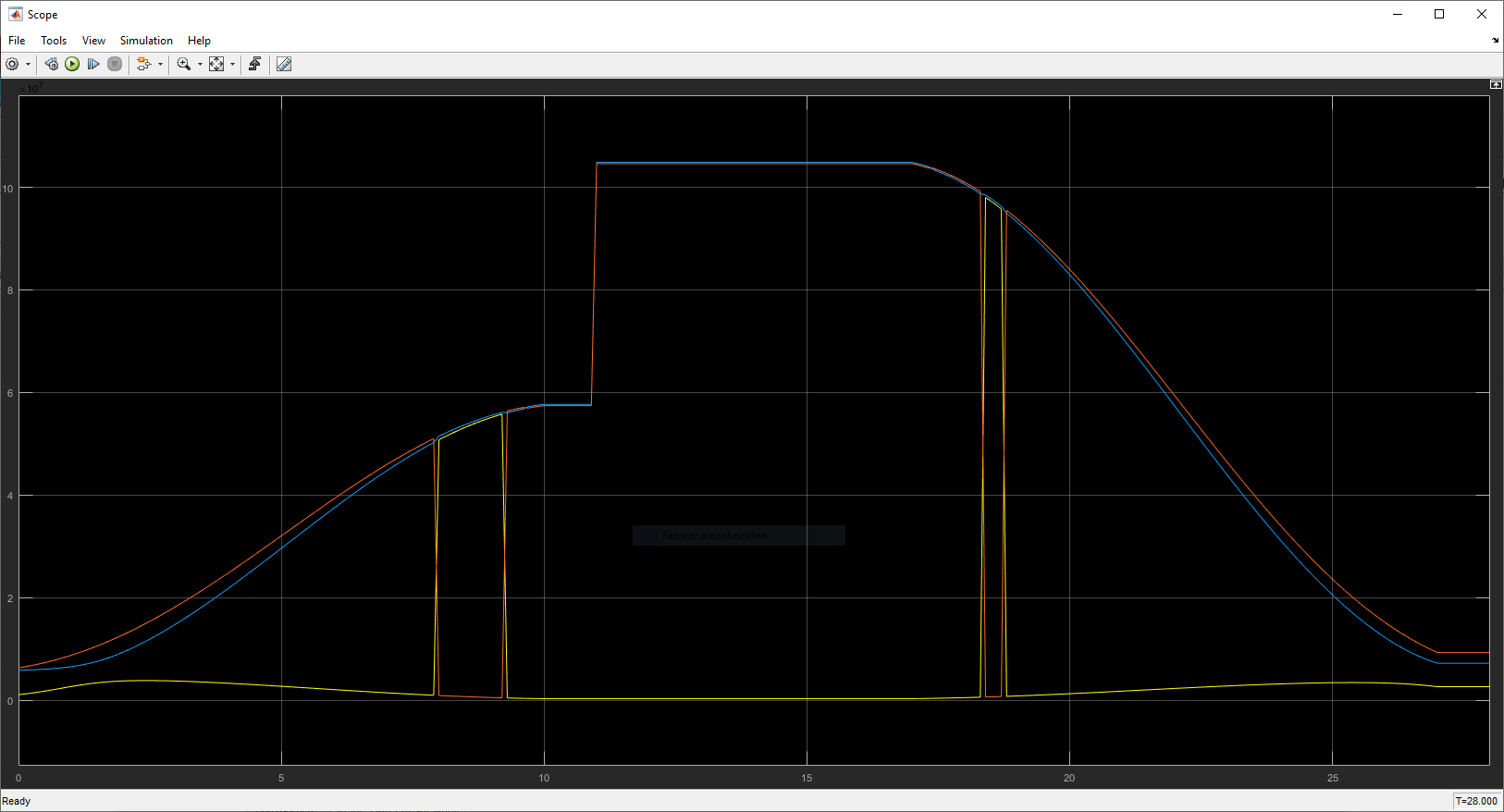Open the Simulation menu
Image resolution: width=1504 pixels, height=812 pixels.
(x=146, y=41)
